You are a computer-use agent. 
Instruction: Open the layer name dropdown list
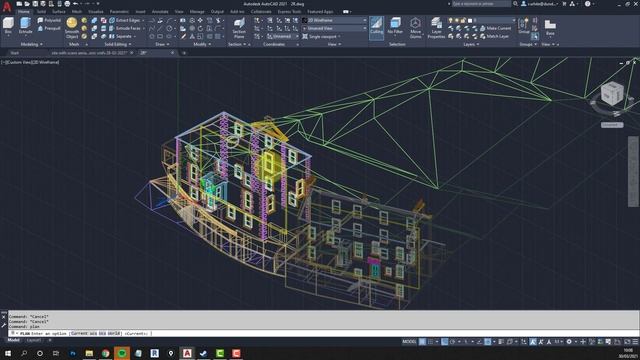[493, 20]
